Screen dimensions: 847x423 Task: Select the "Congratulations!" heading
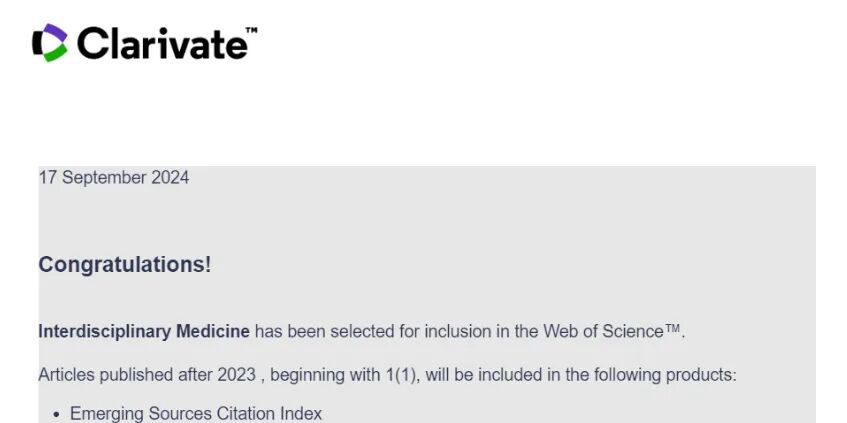coord(125,265)
